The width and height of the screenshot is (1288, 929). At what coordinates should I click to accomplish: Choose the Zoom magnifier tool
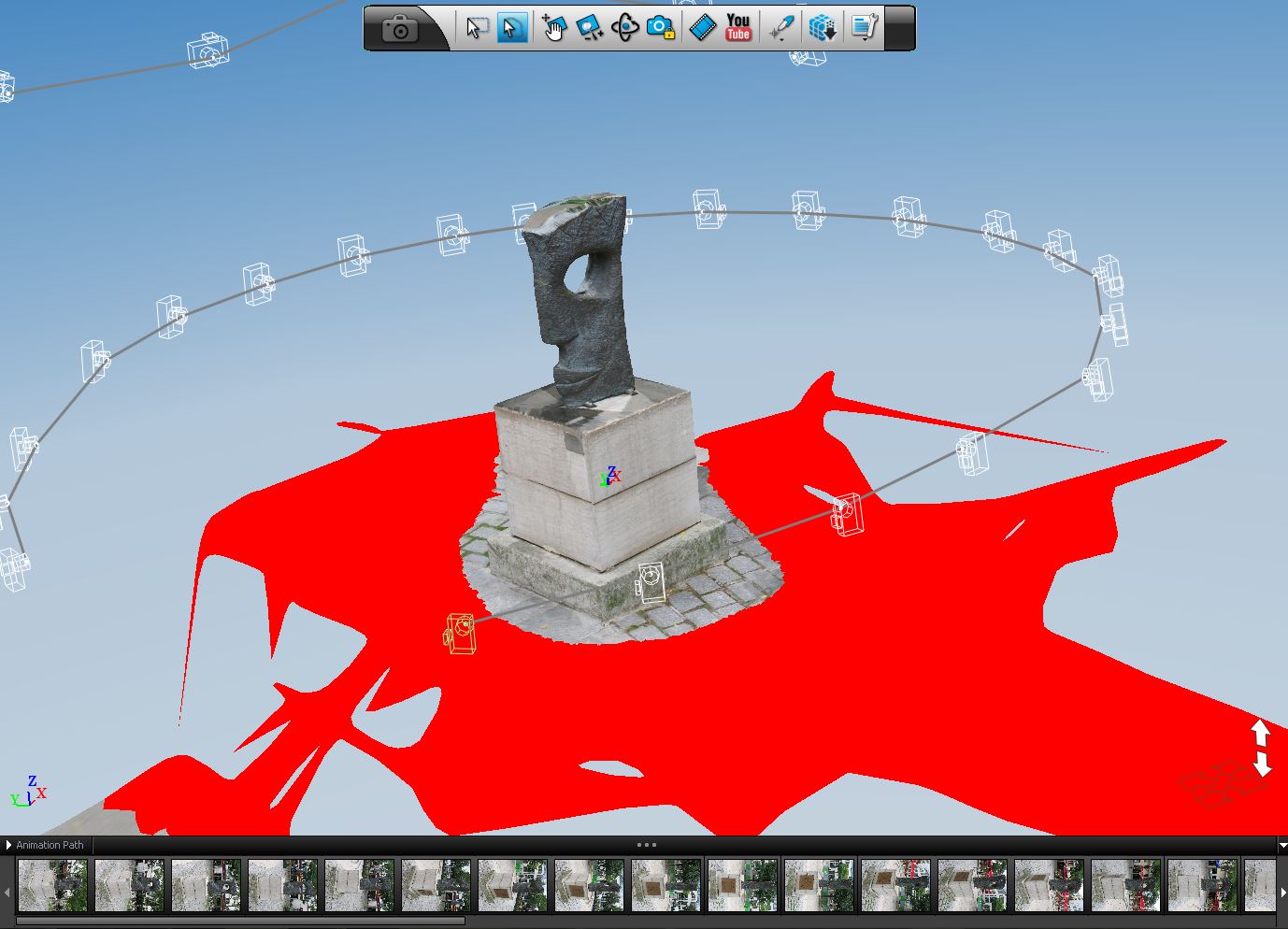pyautogui.click(x=589, y=28)
